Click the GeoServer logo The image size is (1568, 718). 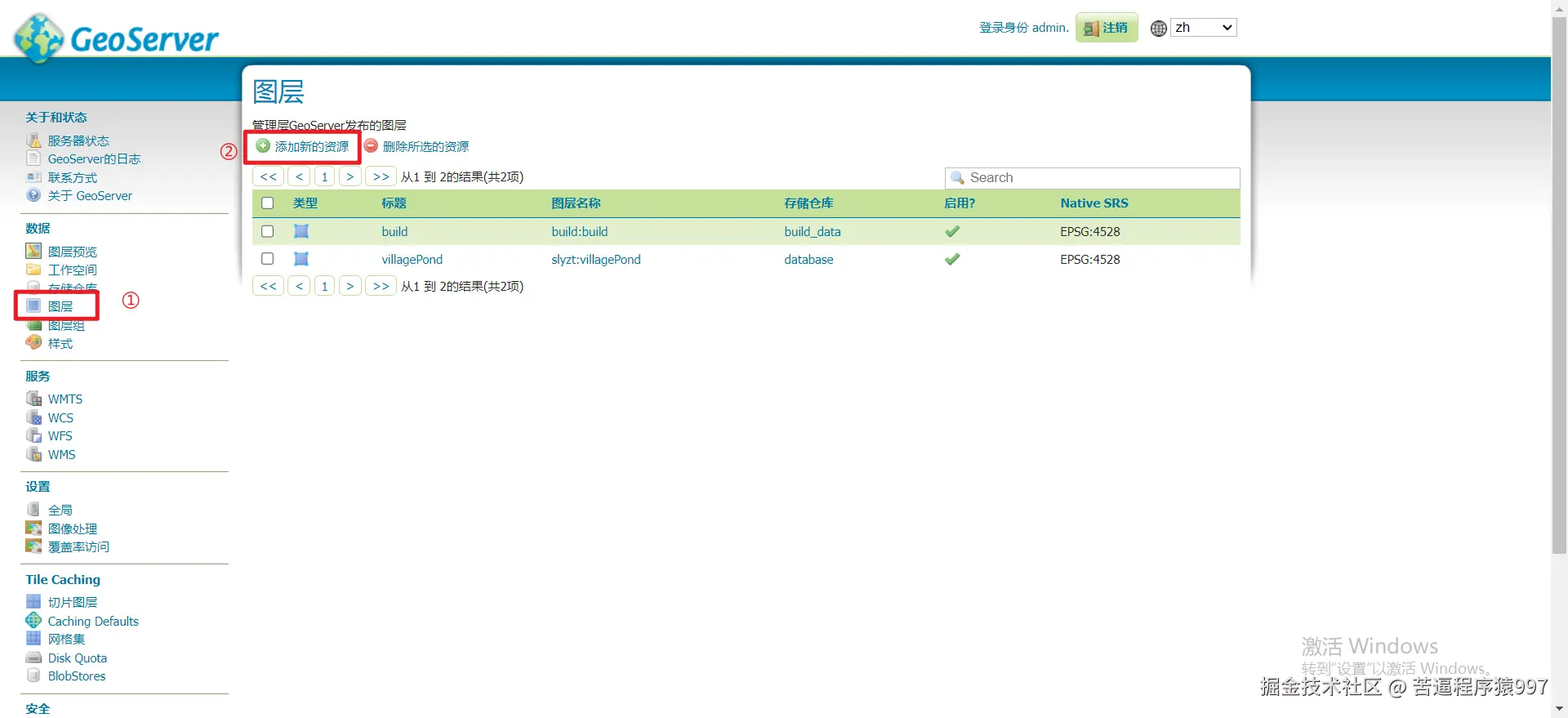click(116, 38)
